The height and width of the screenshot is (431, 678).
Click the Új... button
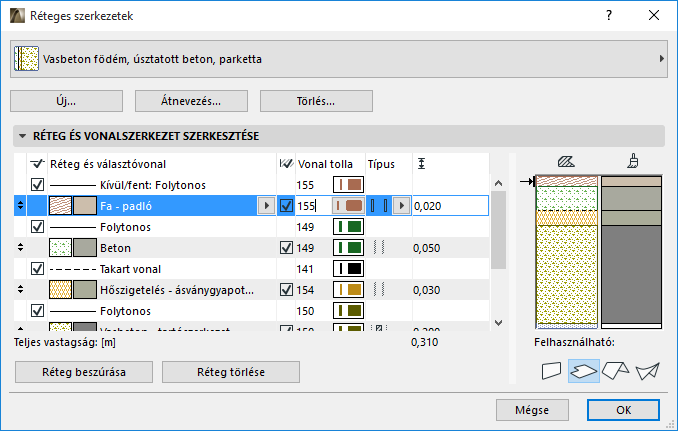(67, 101)
